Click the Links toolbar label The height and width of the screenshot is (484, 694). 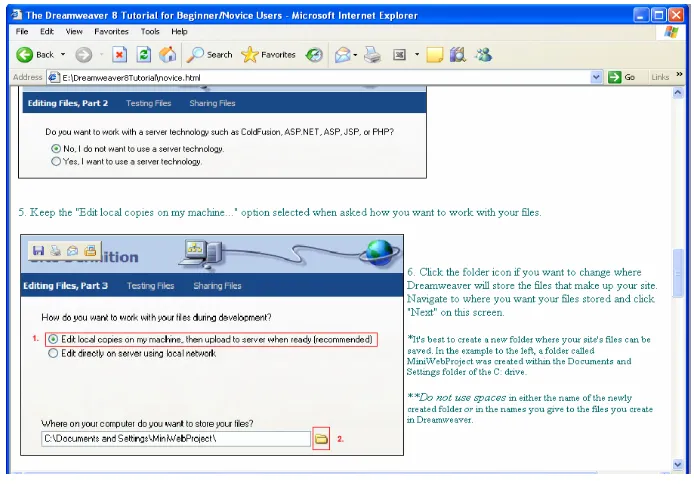[x=660, y=77]
